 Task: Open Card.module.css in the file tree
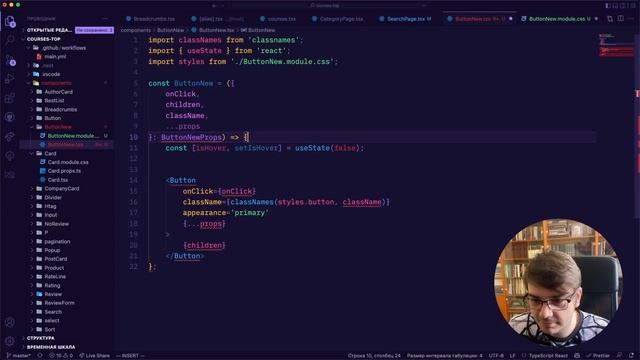pyautogui.click(x=68, y=162)
